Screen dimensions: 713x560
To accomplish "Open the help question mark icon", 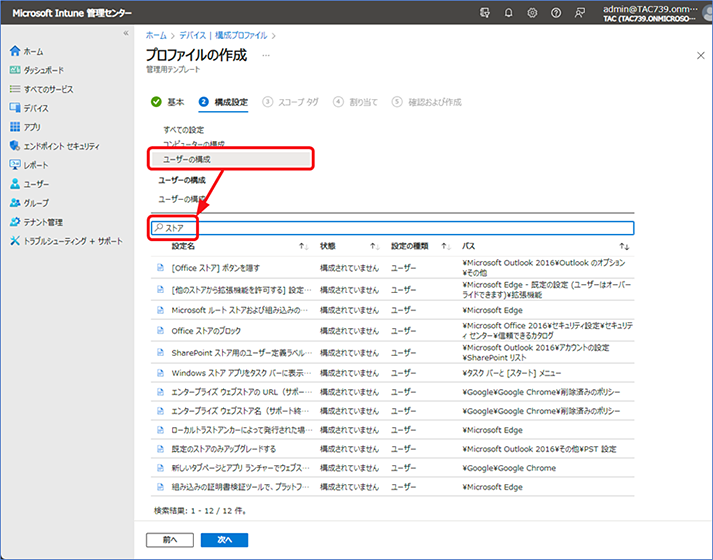I will pyautogui.click(x=556, y=13).
